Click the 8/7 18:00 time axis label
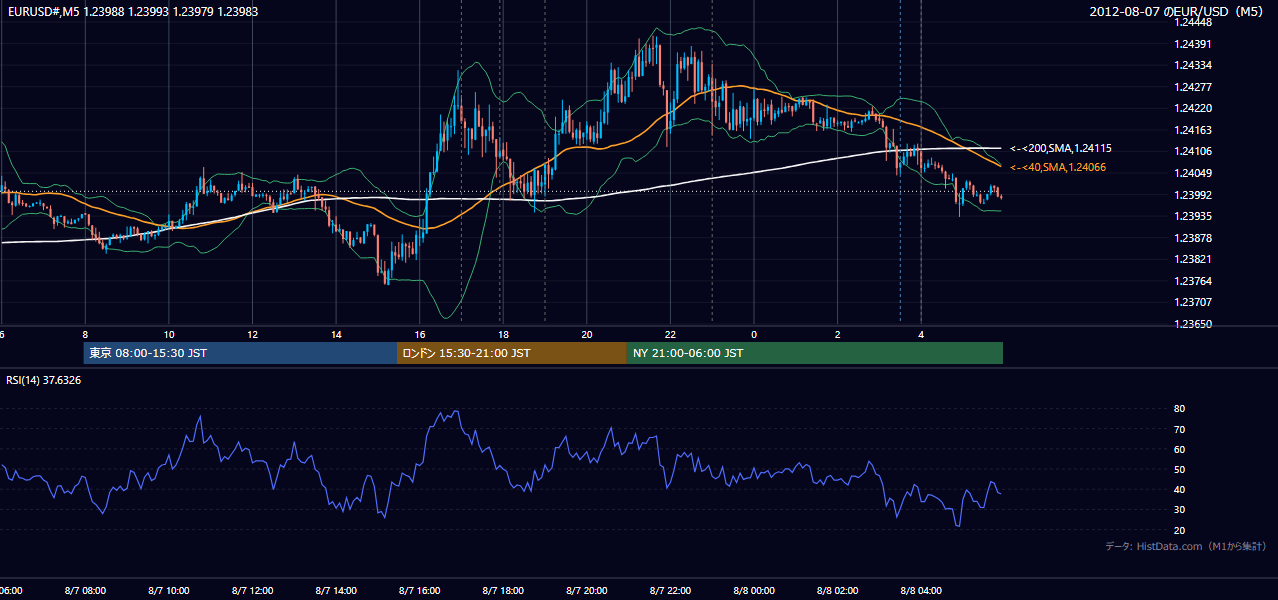The width and height of the screenshot is (1278, 600). [503, 591]
